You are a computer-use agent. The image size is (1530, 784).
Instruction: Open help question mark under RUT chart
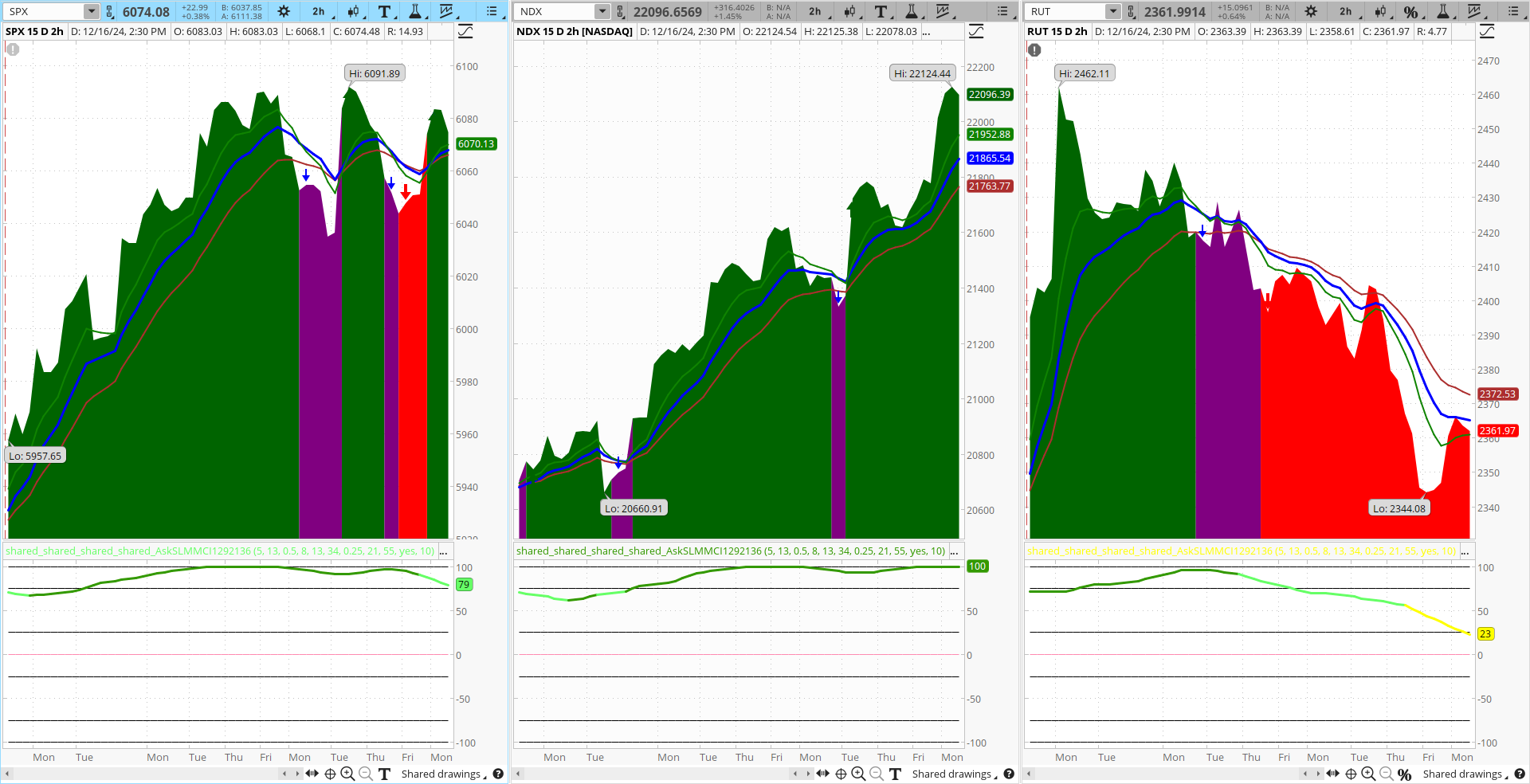(x=1520, y=774)
